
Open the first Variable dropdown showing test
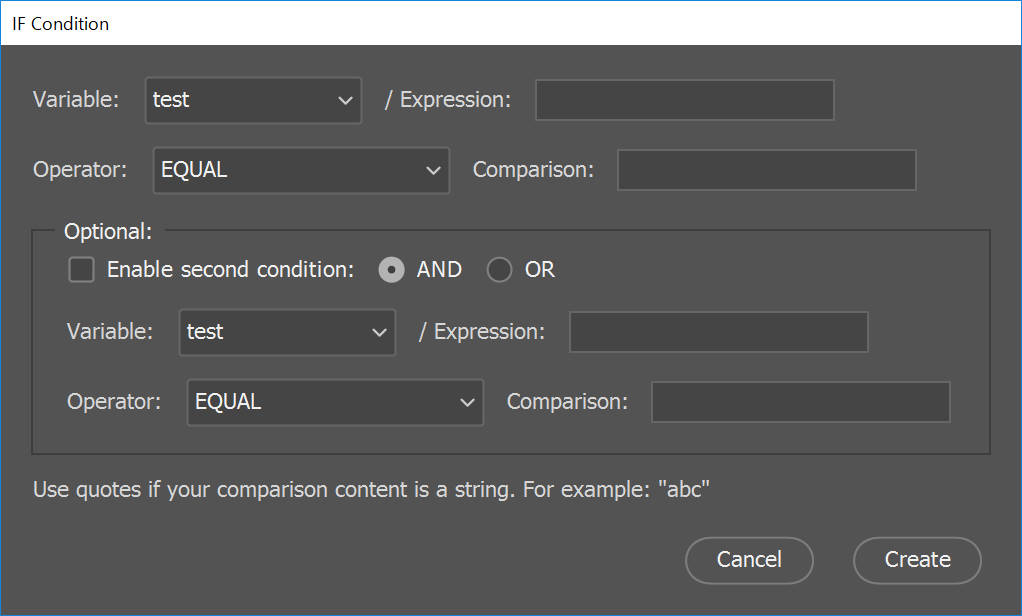coord(253,100)
